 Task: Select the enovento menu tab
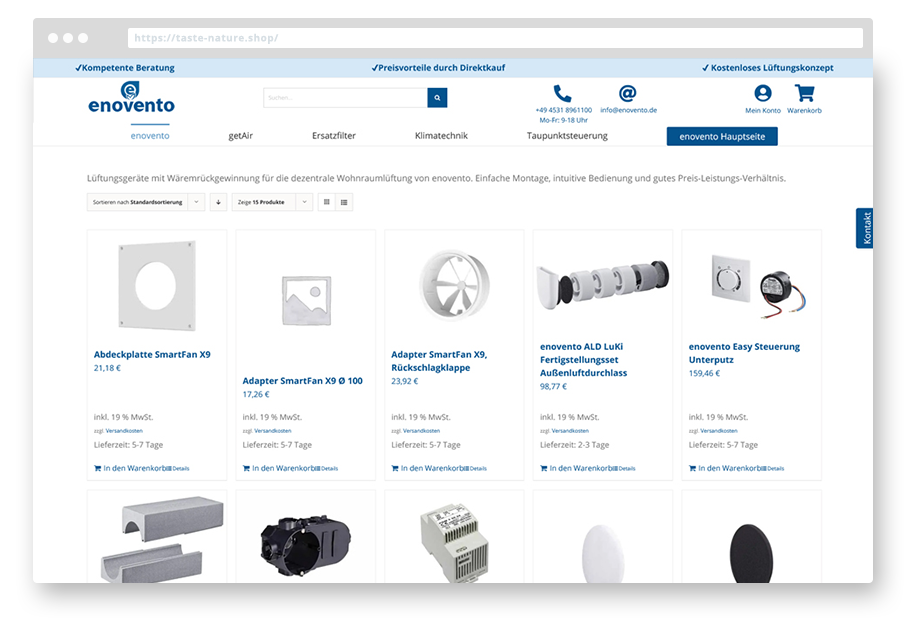tap(150, 136)
